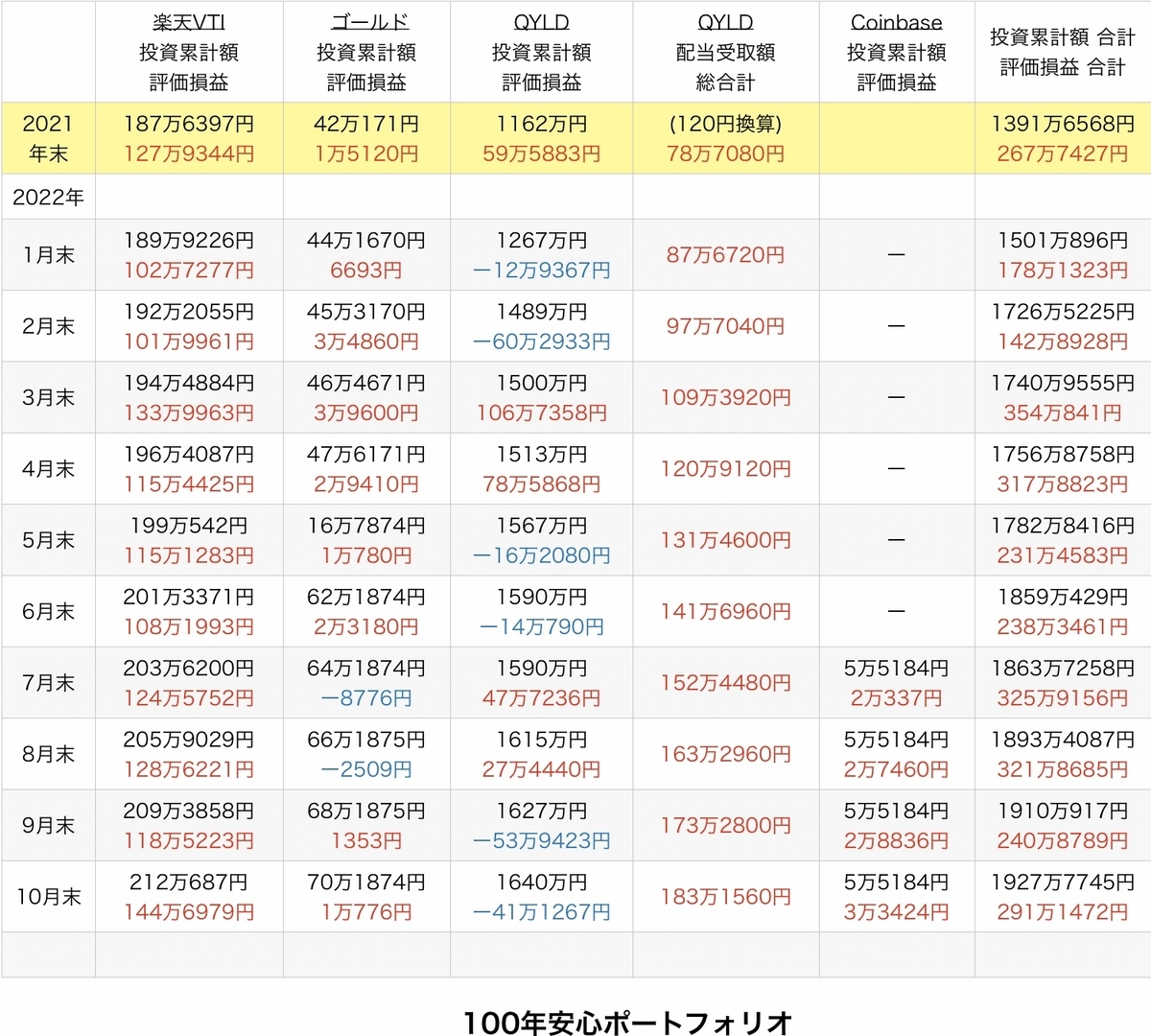Image resolution: width=1151 pixels, height=1036 pixels.
Task: Click the value 209万3858円
Action: [x=189, y=811]
